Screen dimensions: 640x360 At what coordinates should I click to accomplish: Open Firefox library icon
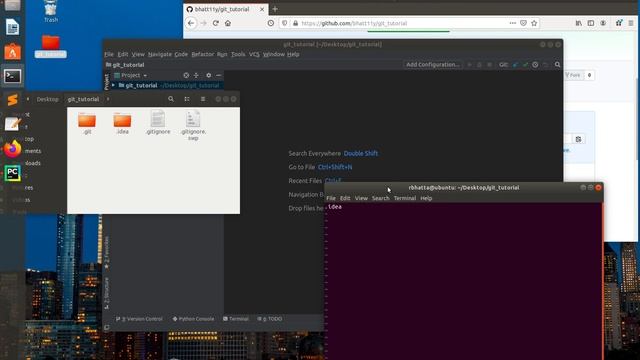click(579, 23)
